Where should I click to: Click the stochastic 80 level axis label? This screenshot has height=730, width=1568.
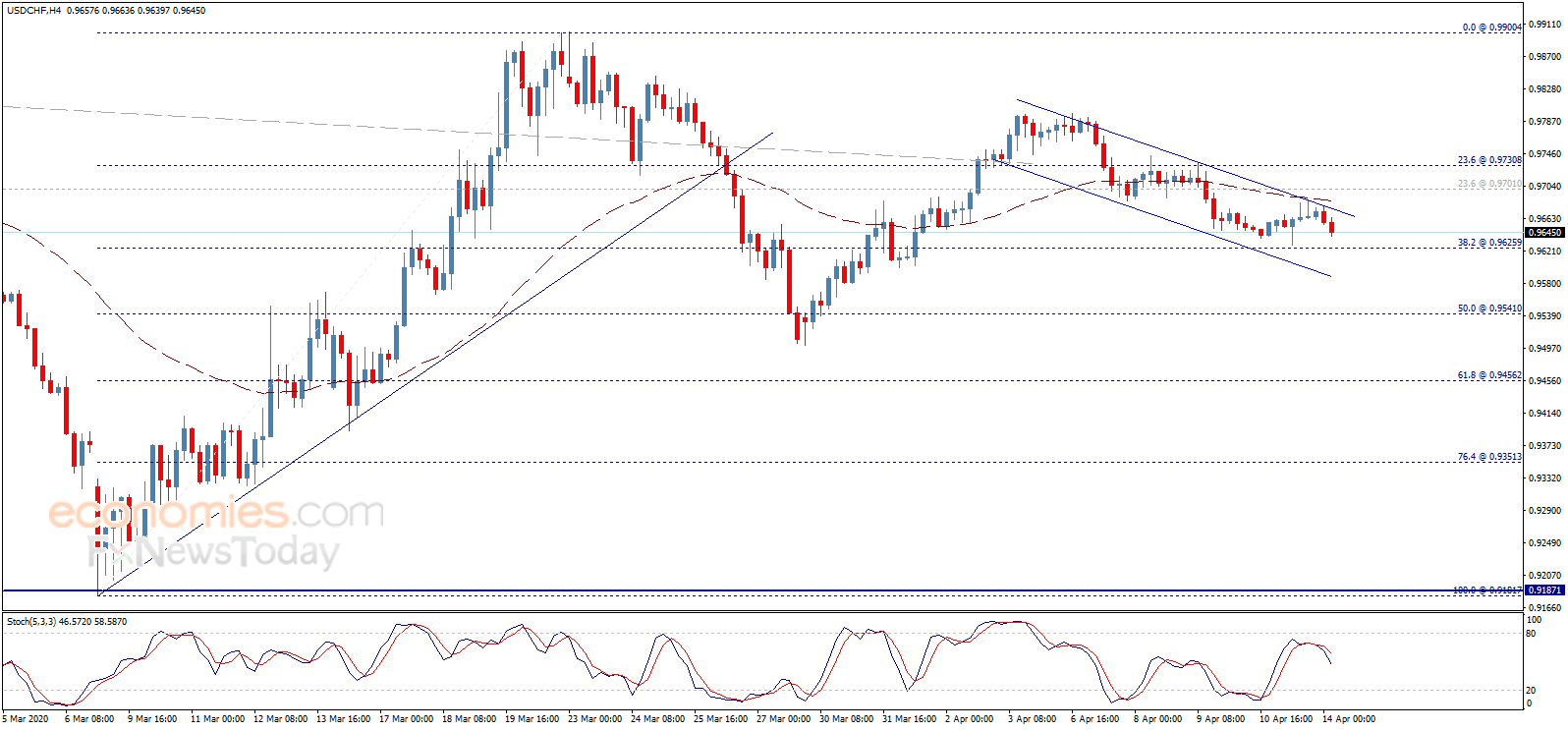[x=1531, y=634]
